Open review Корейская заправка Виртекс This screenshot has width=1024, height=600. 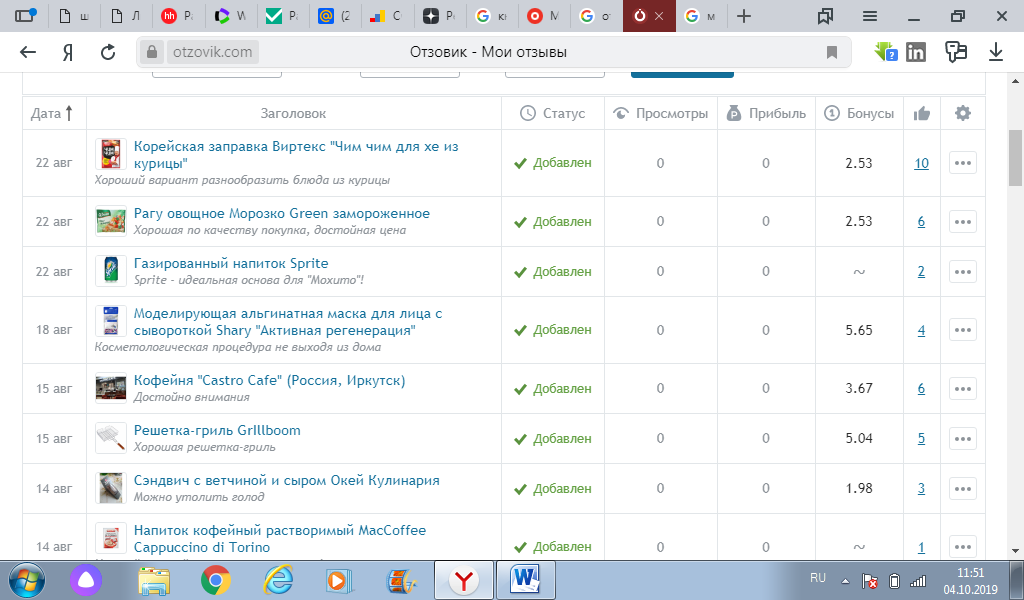coord(296,155)
